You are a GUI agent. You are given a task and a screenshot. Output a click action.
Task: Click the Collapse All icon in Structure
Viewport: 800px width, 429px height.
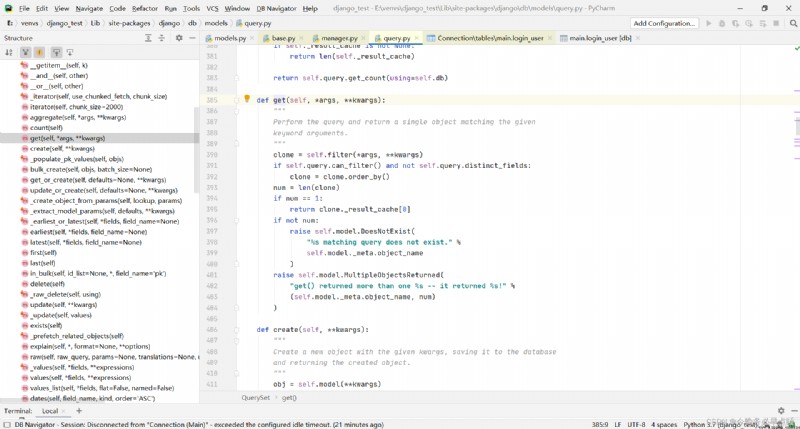coord(161,38)
